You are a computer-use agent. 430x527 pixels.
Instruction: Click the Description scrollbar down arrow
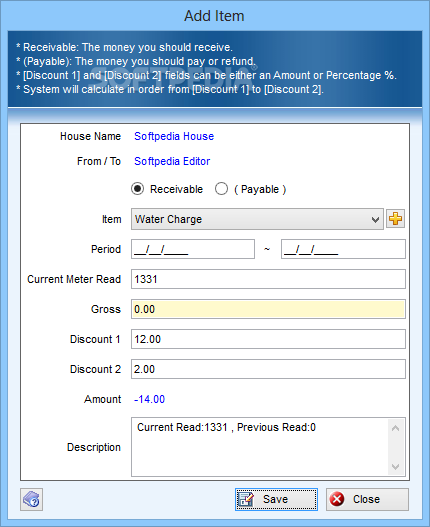pos(396,467)
